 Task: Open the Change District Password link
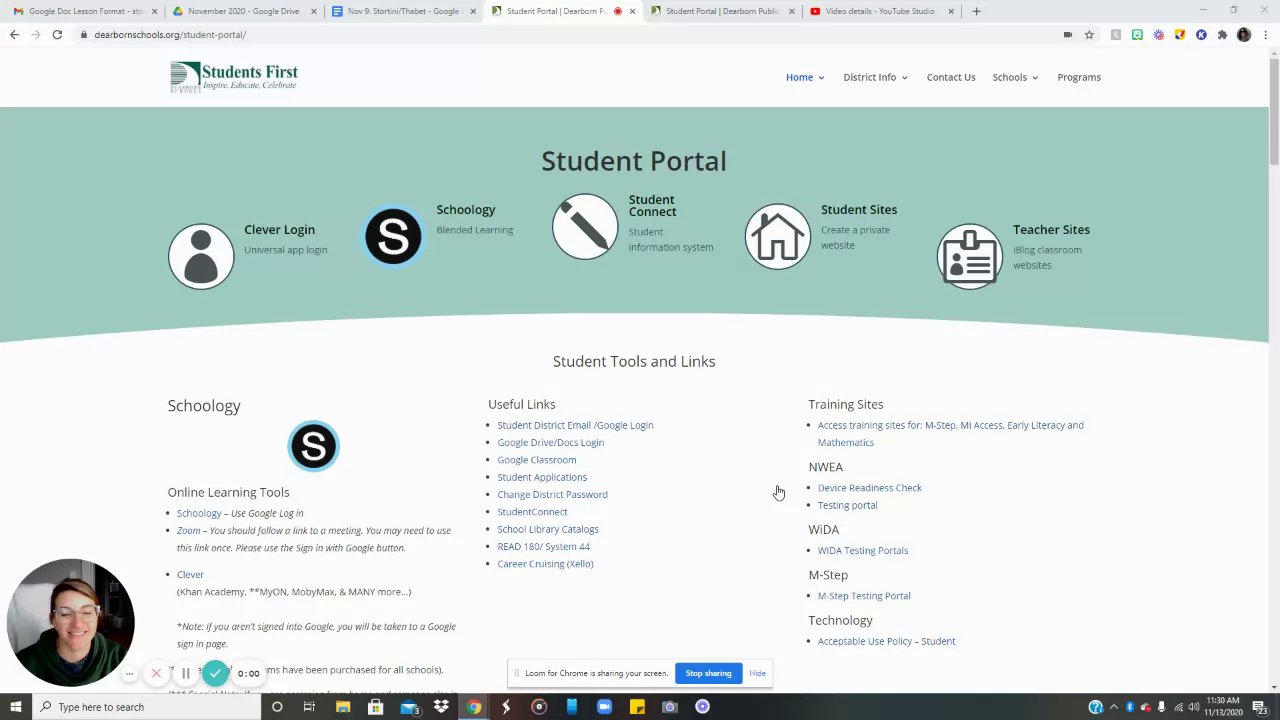552,494
